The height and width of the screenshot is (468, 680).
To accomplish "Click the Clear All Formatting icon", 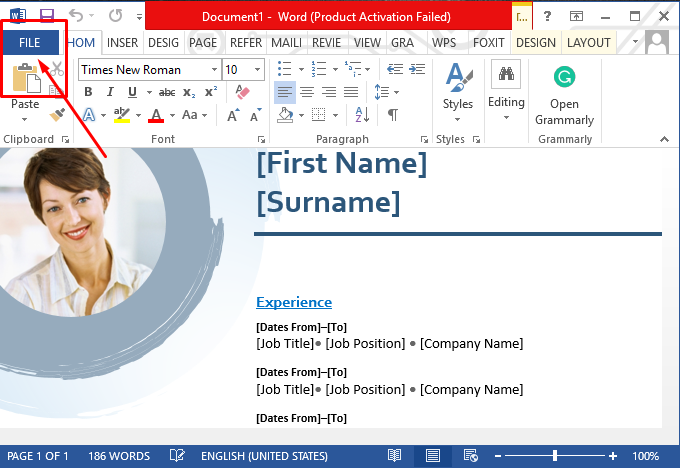I will coord(241,92).
